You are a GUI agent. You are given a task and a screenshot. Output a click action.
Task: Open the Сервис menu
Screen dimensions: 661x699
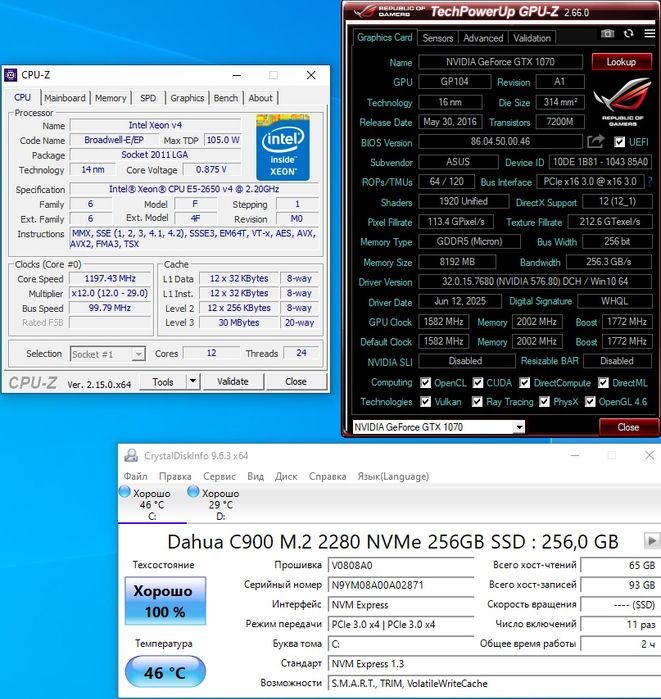(x=219, y=476)
